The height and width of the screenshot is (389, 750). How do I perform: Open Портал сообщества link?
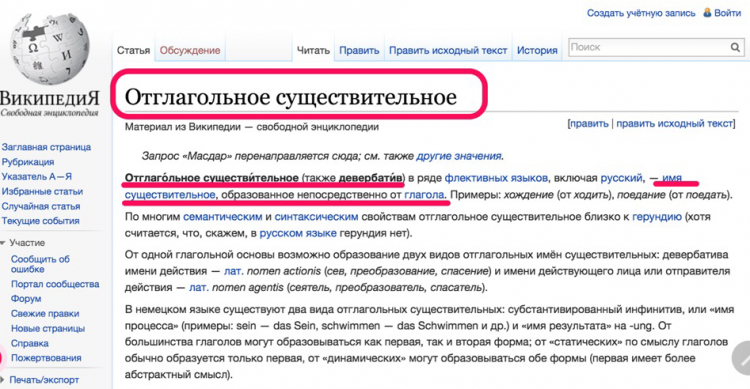(55, 284)
